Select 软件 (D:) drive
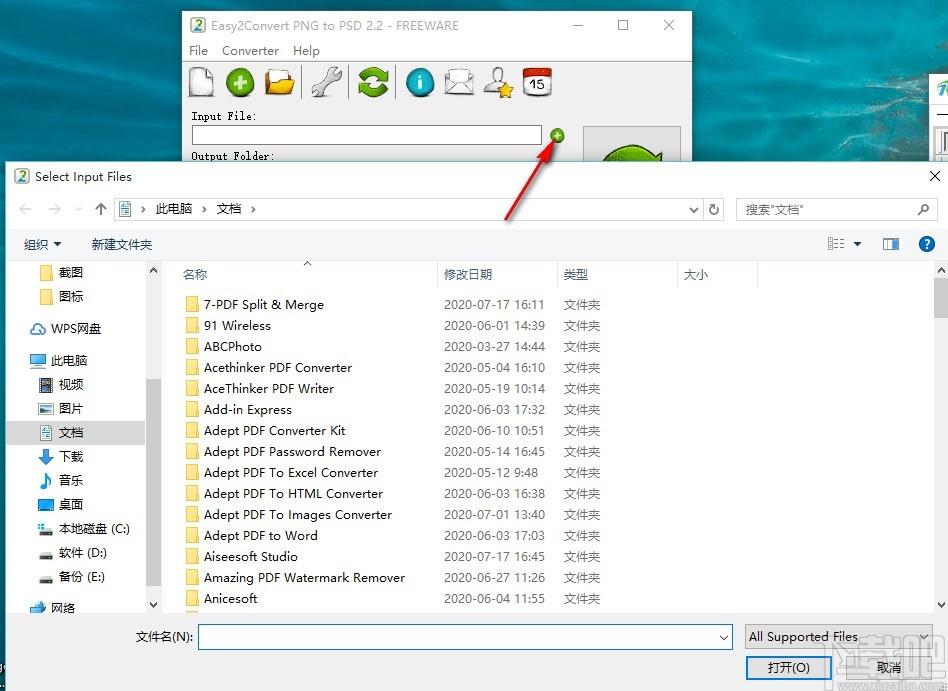The height and width of the screenshot is (691, 948). pyautogui.click(x=82, y=553)
